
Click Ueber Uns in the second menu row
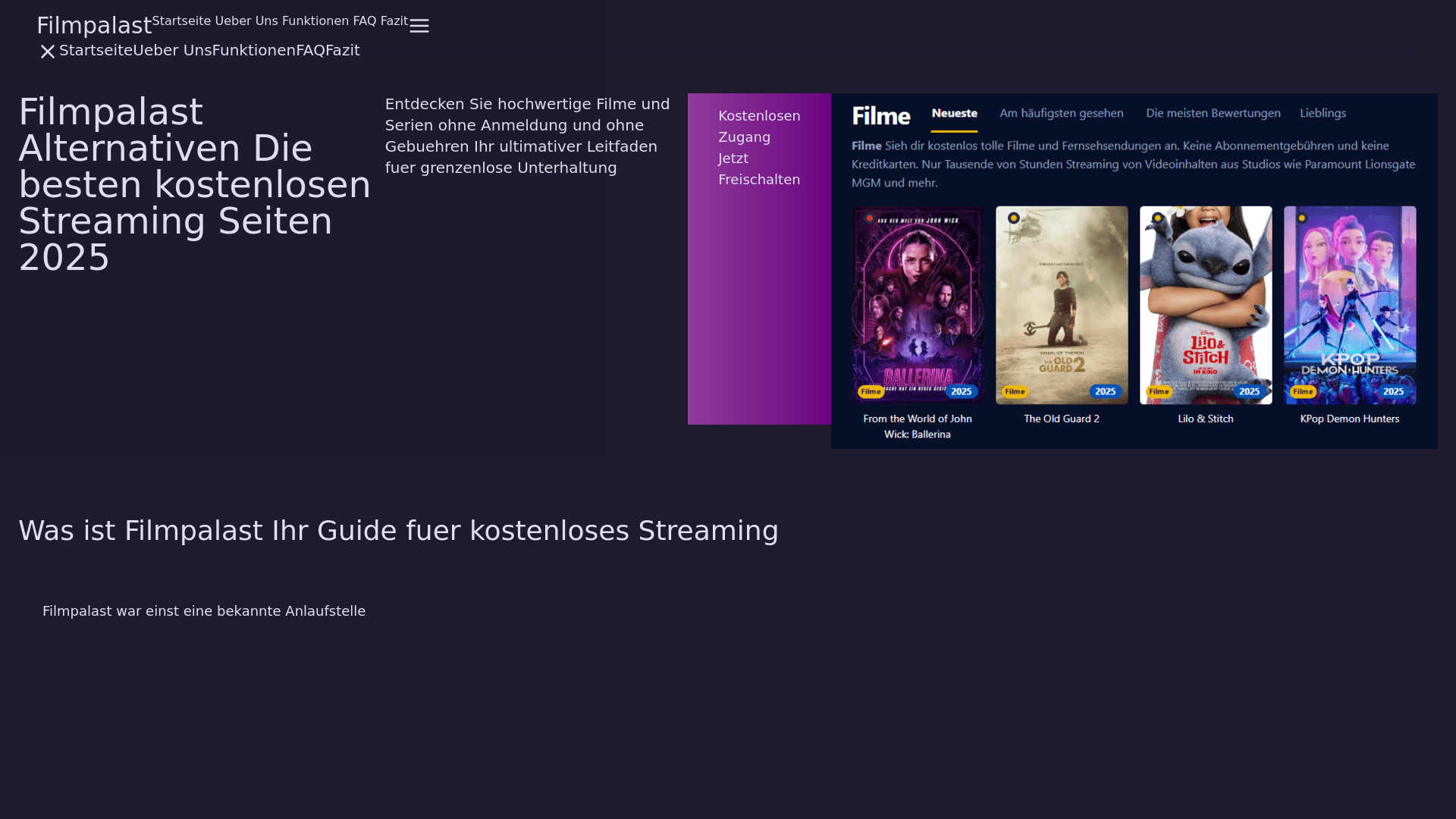(172, 50)
